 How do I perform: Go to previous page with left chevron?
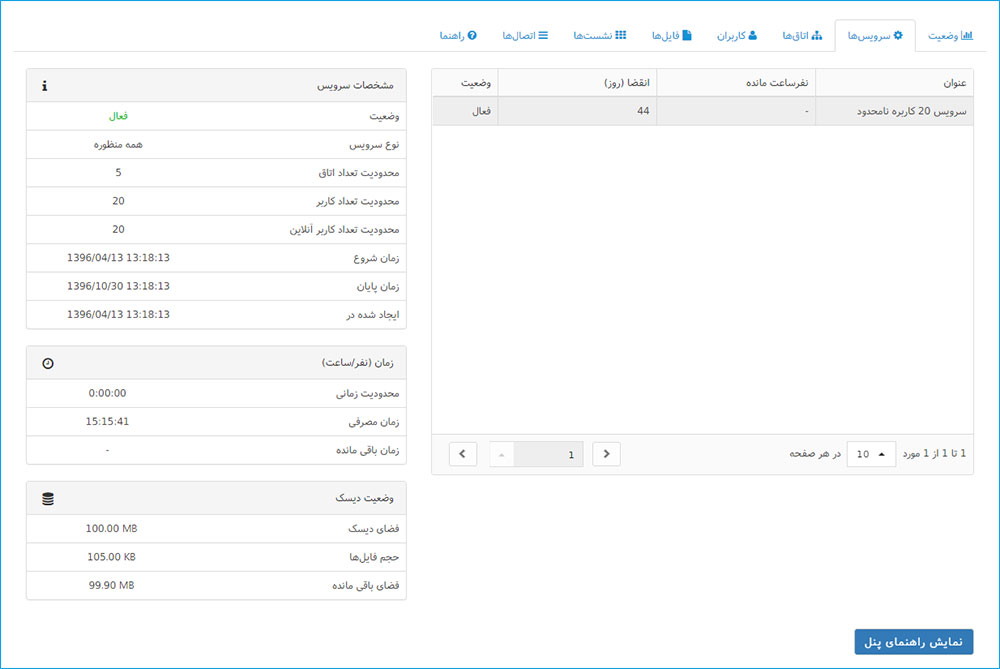[462, 454]
